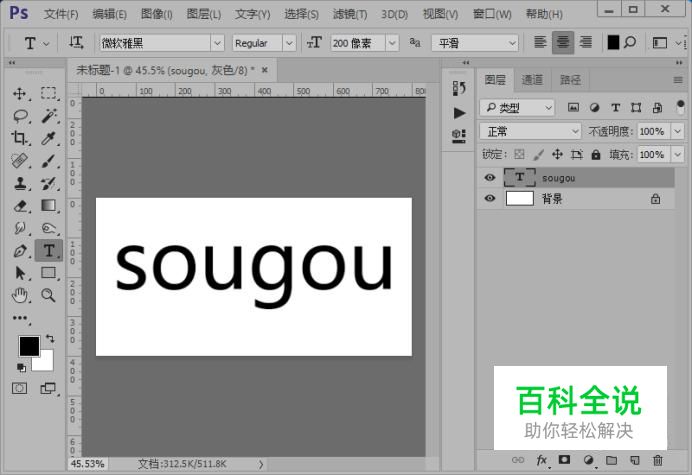Viewport: 692px width, 475px height.
Task: Click the foreground color swatch
Action: 28,346
